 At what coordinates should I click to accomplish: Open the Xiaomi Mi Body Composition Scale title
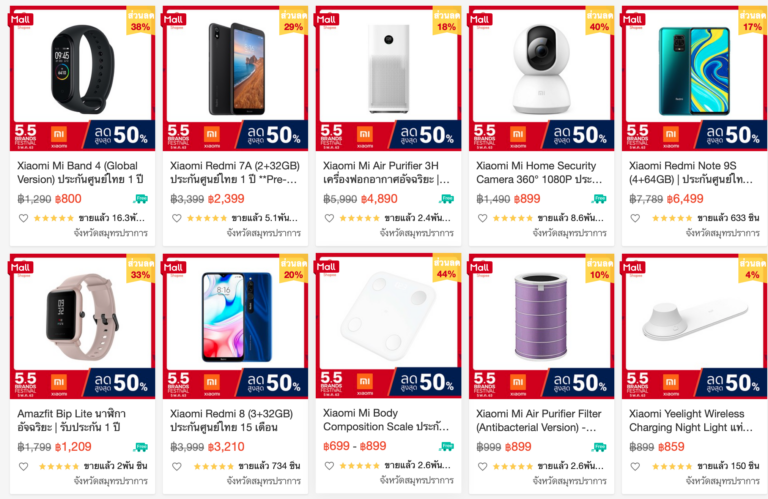pos(385,420)
